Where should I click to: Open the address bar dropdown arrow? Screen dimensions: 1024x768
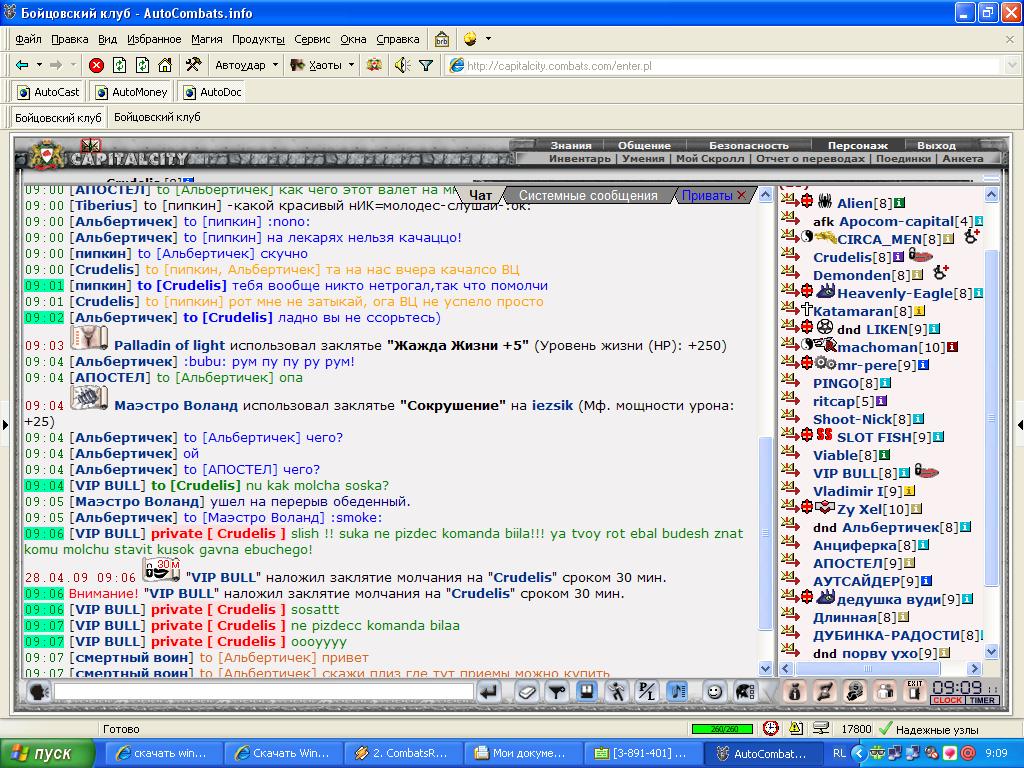click(1012, 65)
